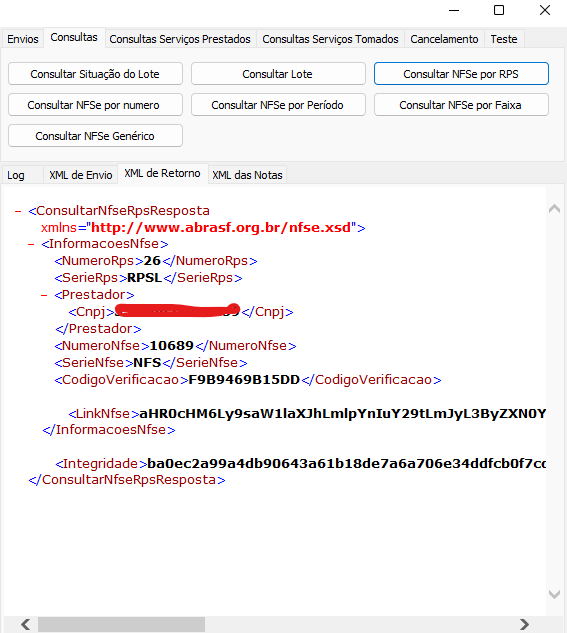Click the vertical scrollbar up arrow
567x633 pixels.
554,209
